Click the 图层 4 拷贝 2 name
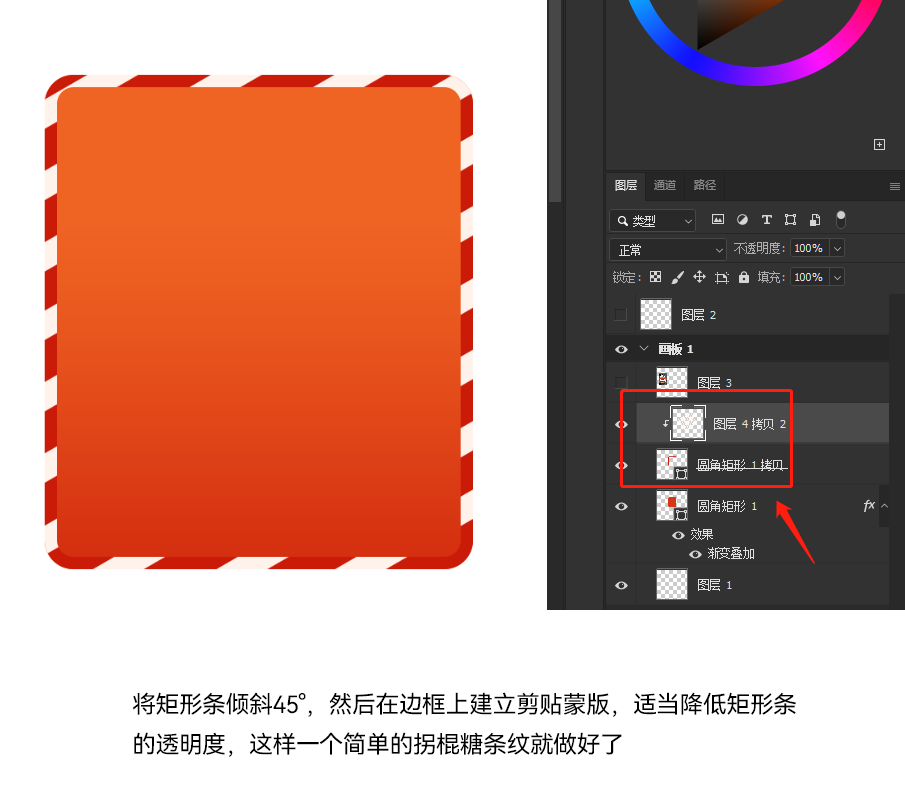905x808 pixels. pyautogui.click(x=749, y=424)
